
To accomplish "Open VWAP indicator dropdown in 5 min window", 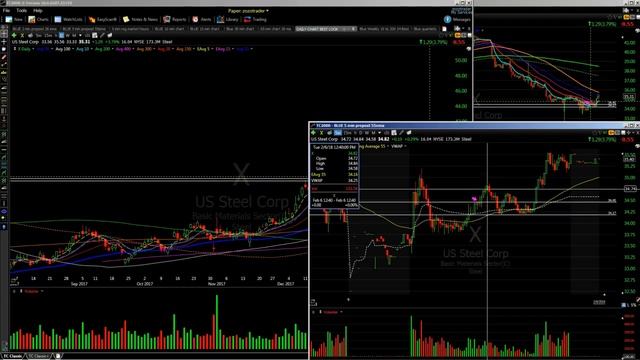I will coord(398,146).
